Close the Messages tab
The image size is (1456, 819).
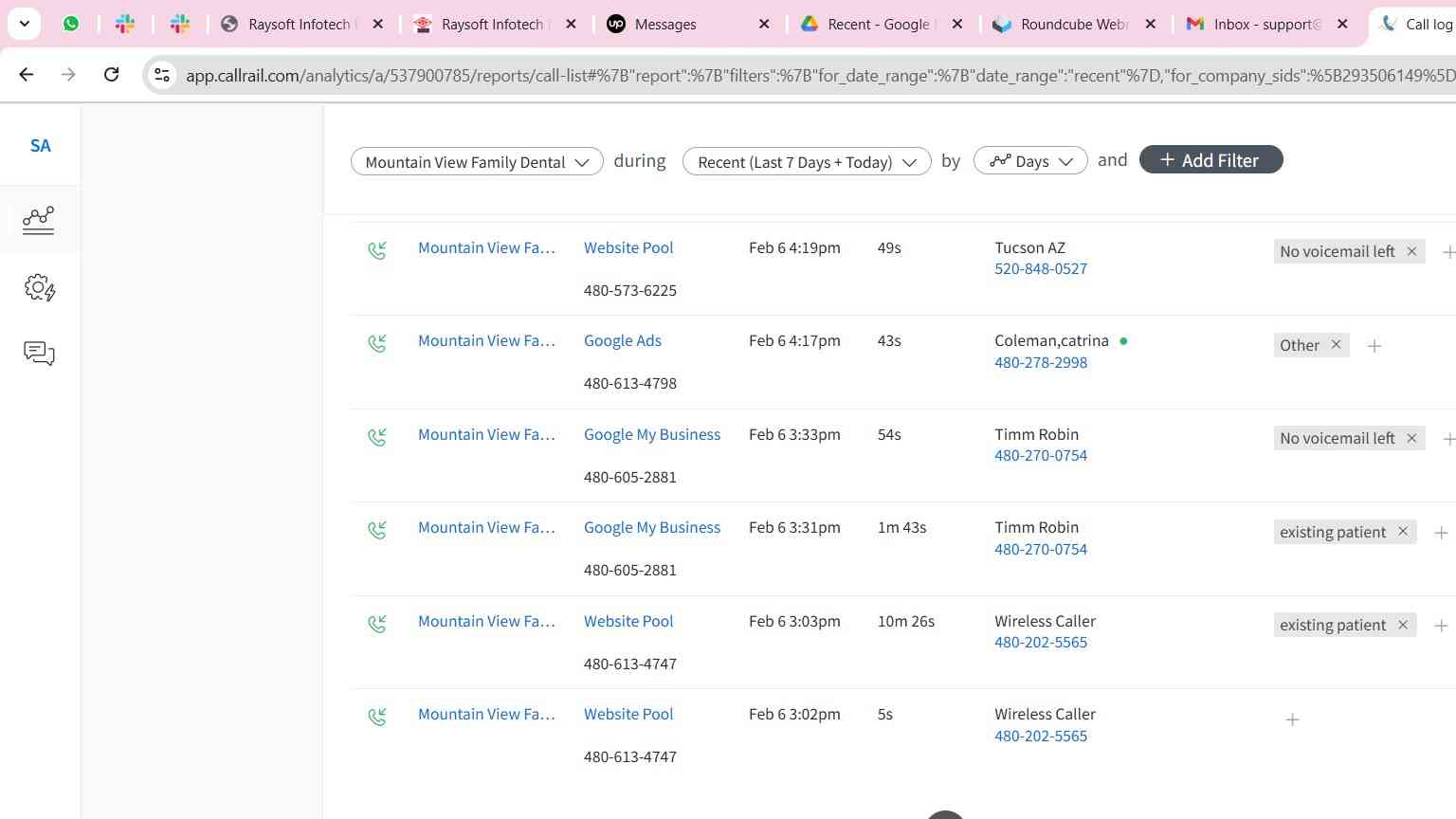click(764, 24)
